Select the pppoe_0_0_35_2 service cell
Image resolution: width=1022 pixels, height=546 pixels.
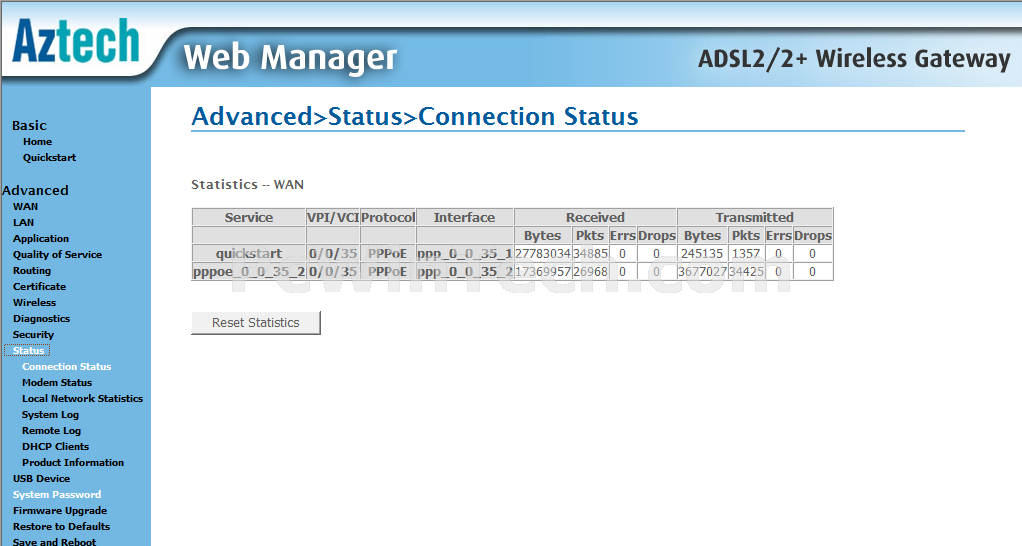(249, 272)
